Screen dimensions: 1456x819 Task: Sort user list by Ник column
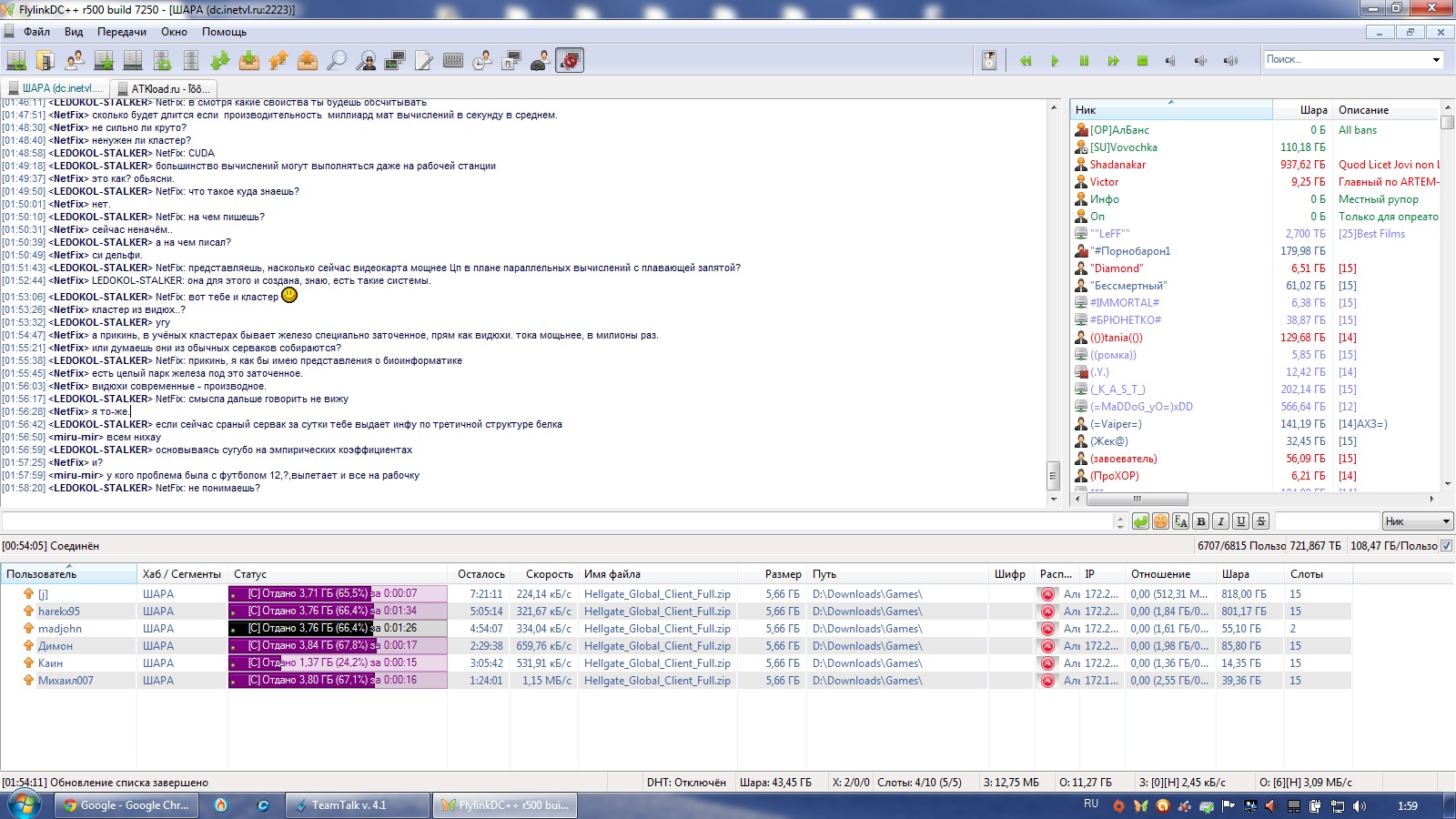(x=1171, y=110)
